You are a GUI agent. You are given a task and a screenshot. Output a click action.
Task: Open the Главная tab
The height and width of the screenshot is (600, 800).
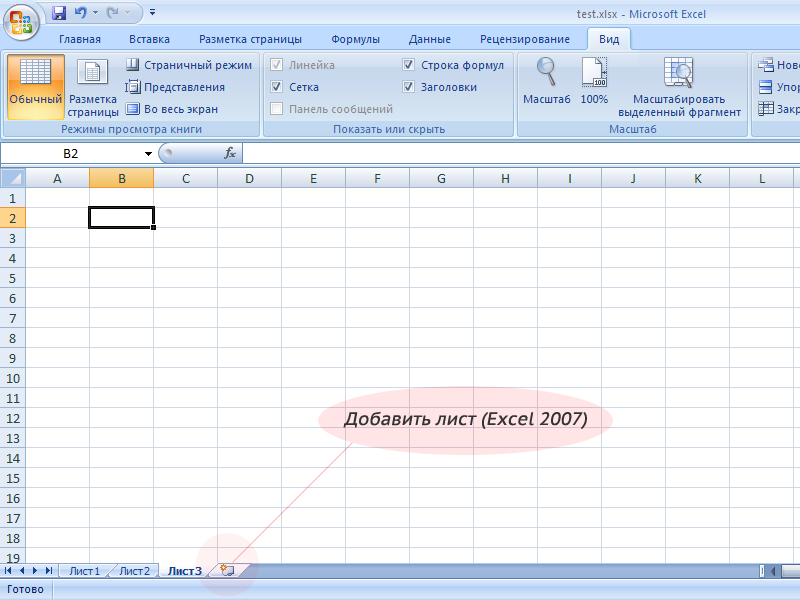point(80,39)
